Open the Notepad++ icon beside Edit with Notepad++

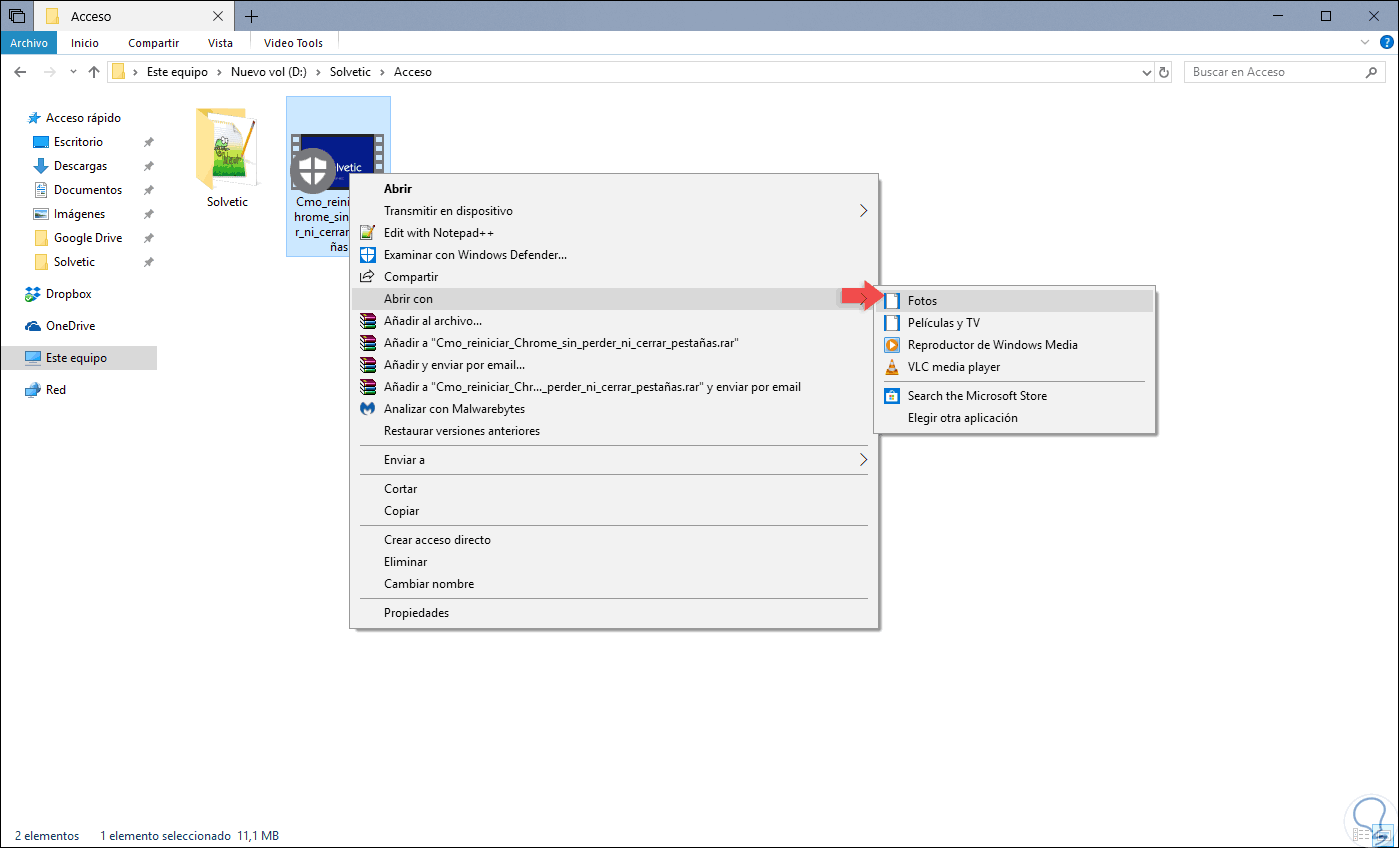(x=366, y=233)
